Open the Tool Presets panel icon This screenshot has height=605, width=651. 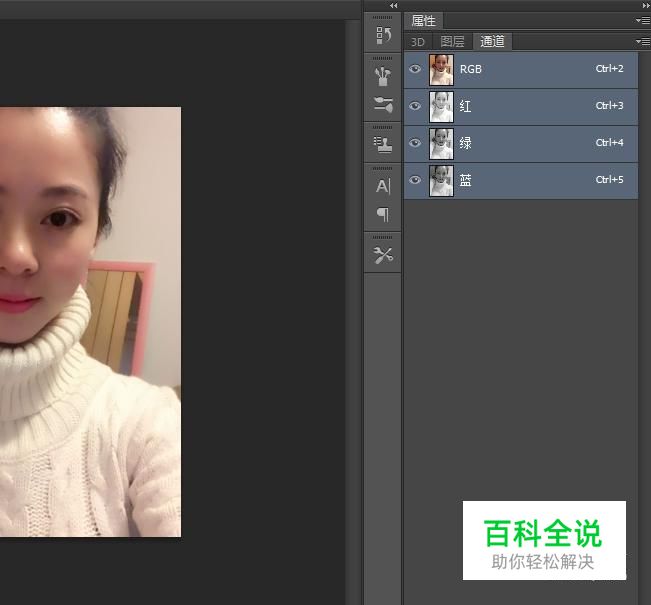pos(383,255)
